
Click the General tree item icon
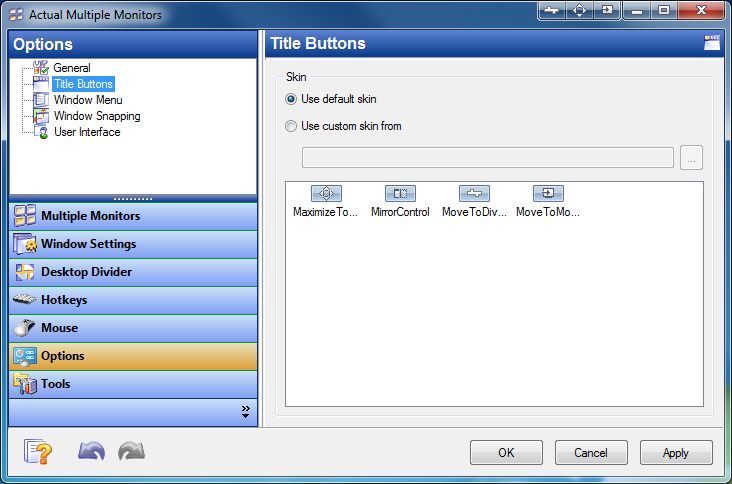click(41, 68)
